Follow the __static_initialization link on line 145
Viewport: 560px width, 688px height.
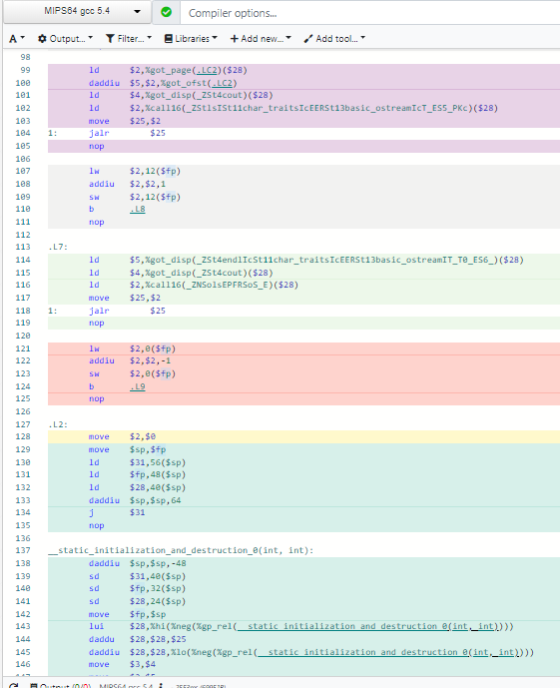[x=388, y=652]
